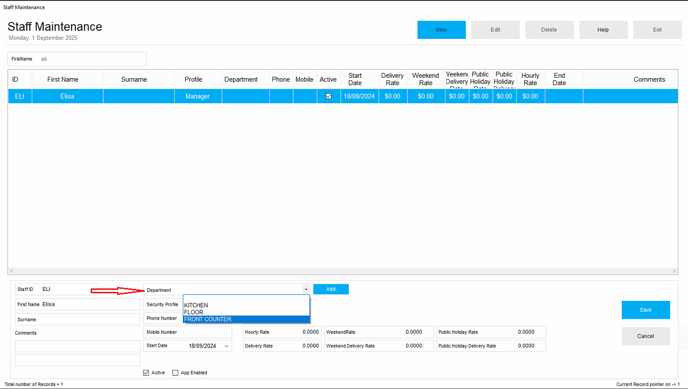
Task: Click the FirstName search field
Action: (x=77, y=59)
